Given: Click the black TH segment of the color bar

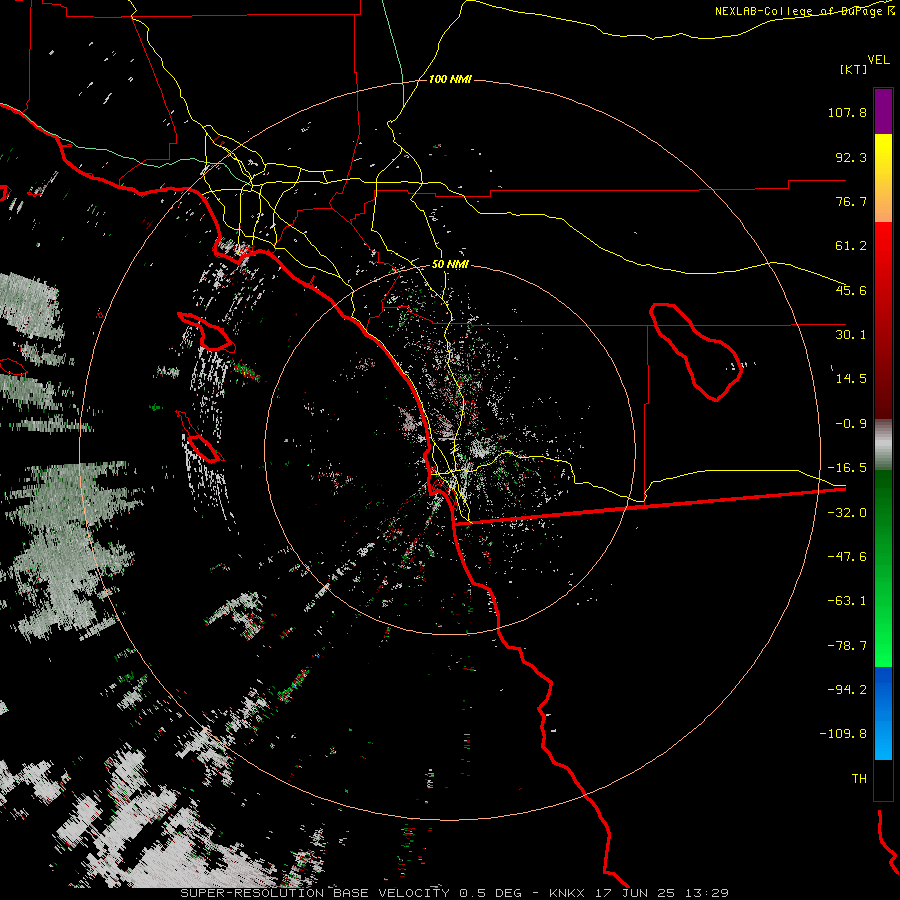Looking at the screenshot, I should [x=883, y=779].
